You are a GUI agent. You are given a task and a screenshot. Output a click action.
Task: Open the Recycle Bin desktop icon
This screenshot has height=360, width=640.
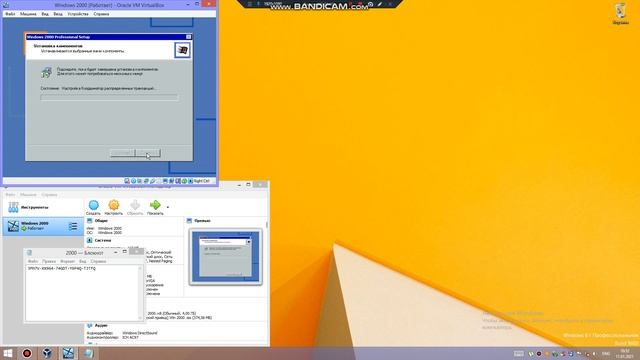point(620,14)
